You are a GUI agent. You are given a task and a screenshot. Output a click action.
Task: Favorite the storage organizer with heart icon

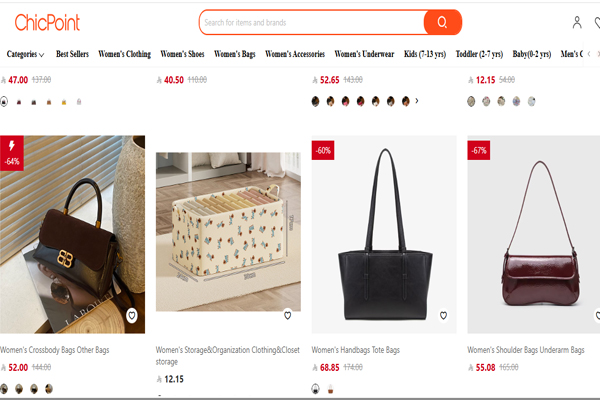[x=288, y=316]
